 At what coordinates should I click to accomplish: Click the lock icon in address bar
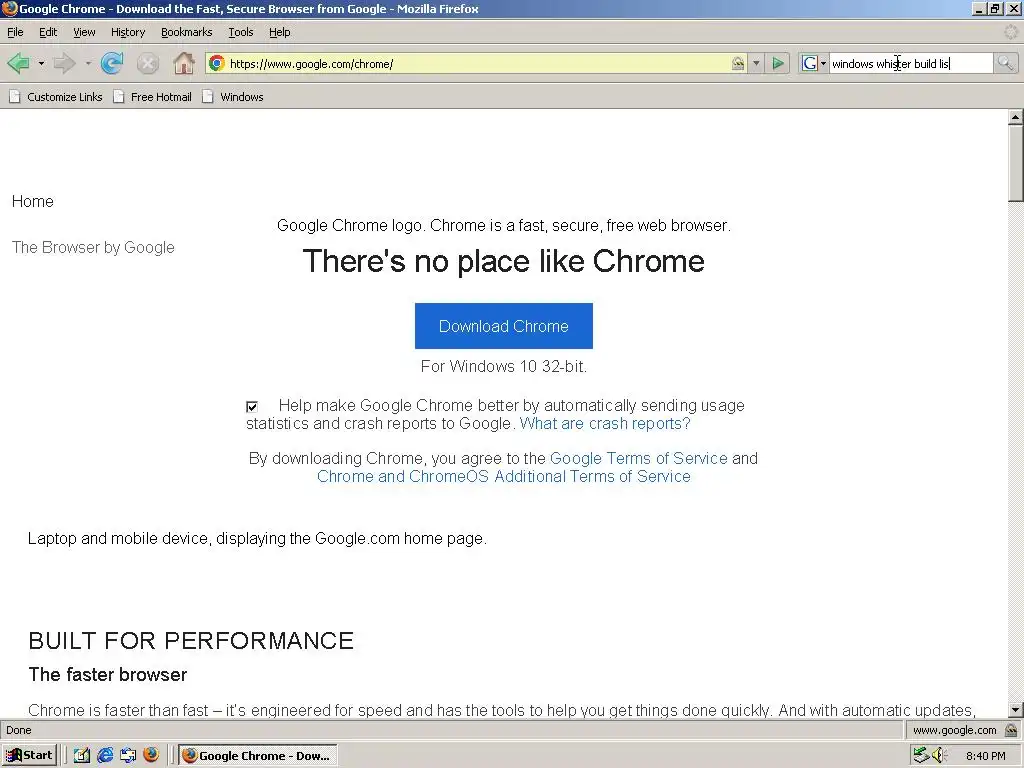(x=737, y=63)
